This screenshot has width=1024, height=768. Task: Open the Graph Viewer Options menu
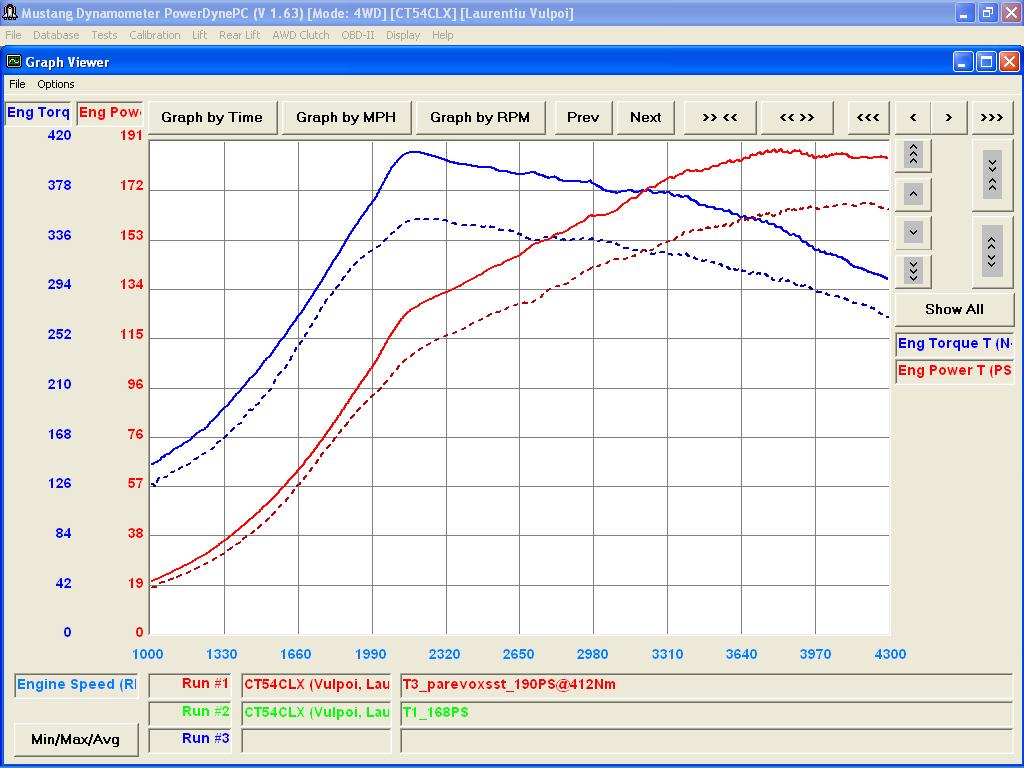pos(56,84)
